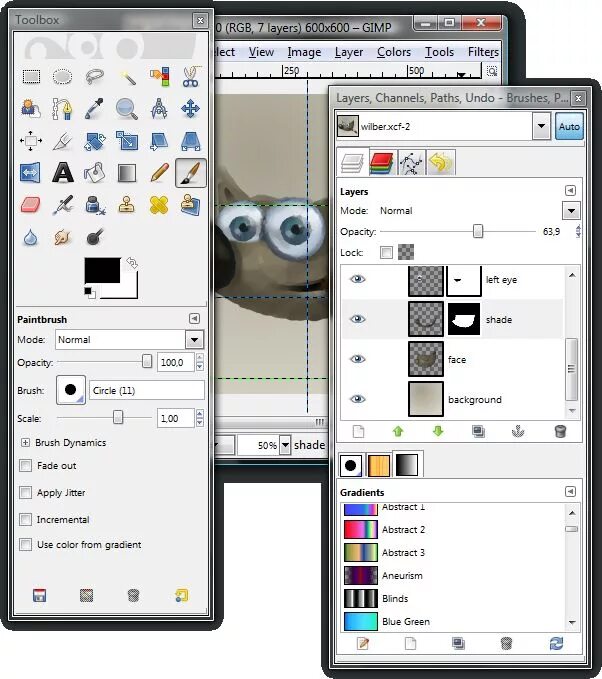
Task: Open the wilber.xcf-2 image selector dropdown
Action: pos(541,126)
